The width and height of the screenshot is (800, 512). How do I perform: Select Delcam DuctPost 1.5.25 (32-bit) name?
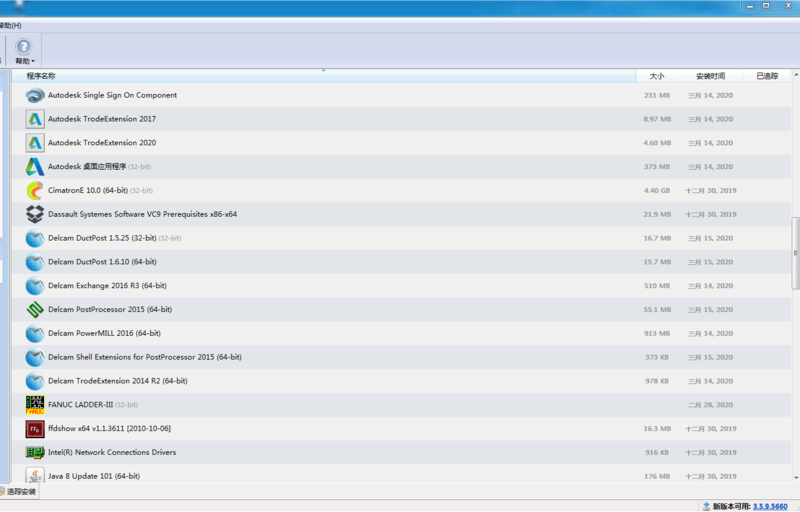pos(102,238)
